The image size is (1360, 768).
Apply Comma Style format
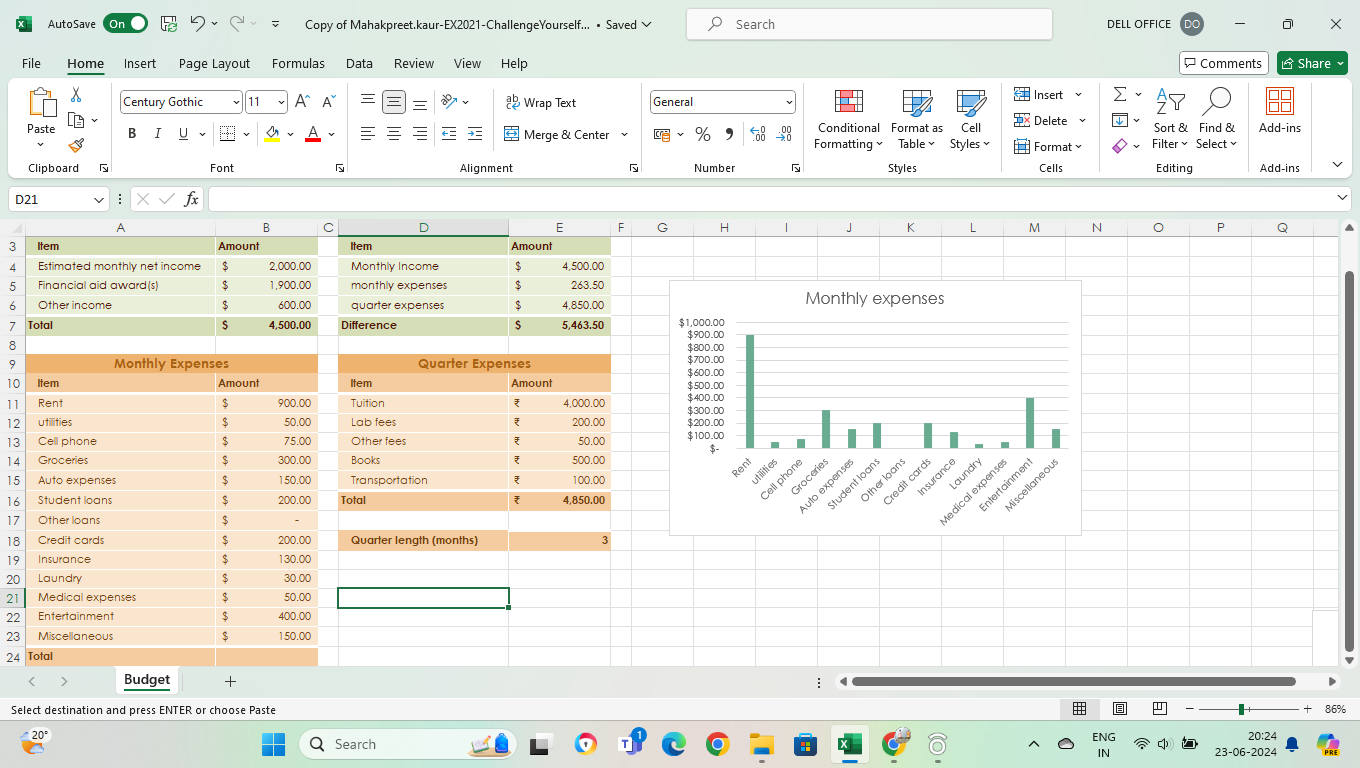point(728,134)
